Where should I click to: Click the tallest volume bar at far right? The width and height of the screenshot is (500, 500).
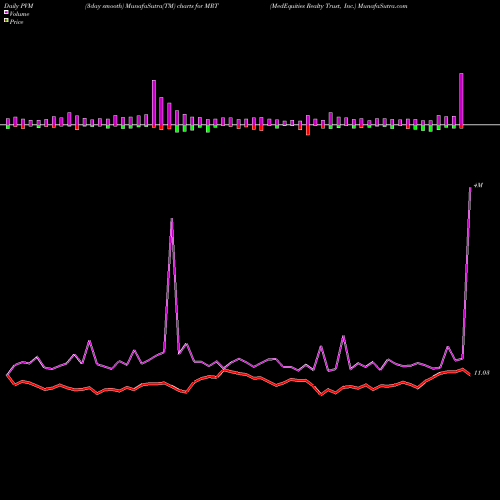point(461,99)
